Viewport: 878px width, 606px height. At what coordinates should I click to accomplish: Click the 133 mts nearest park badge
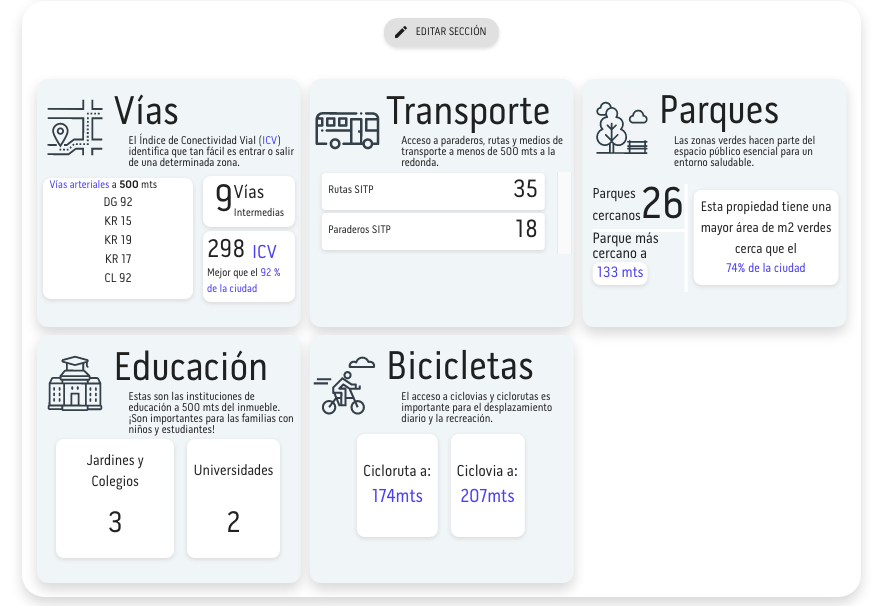point(620,272)
